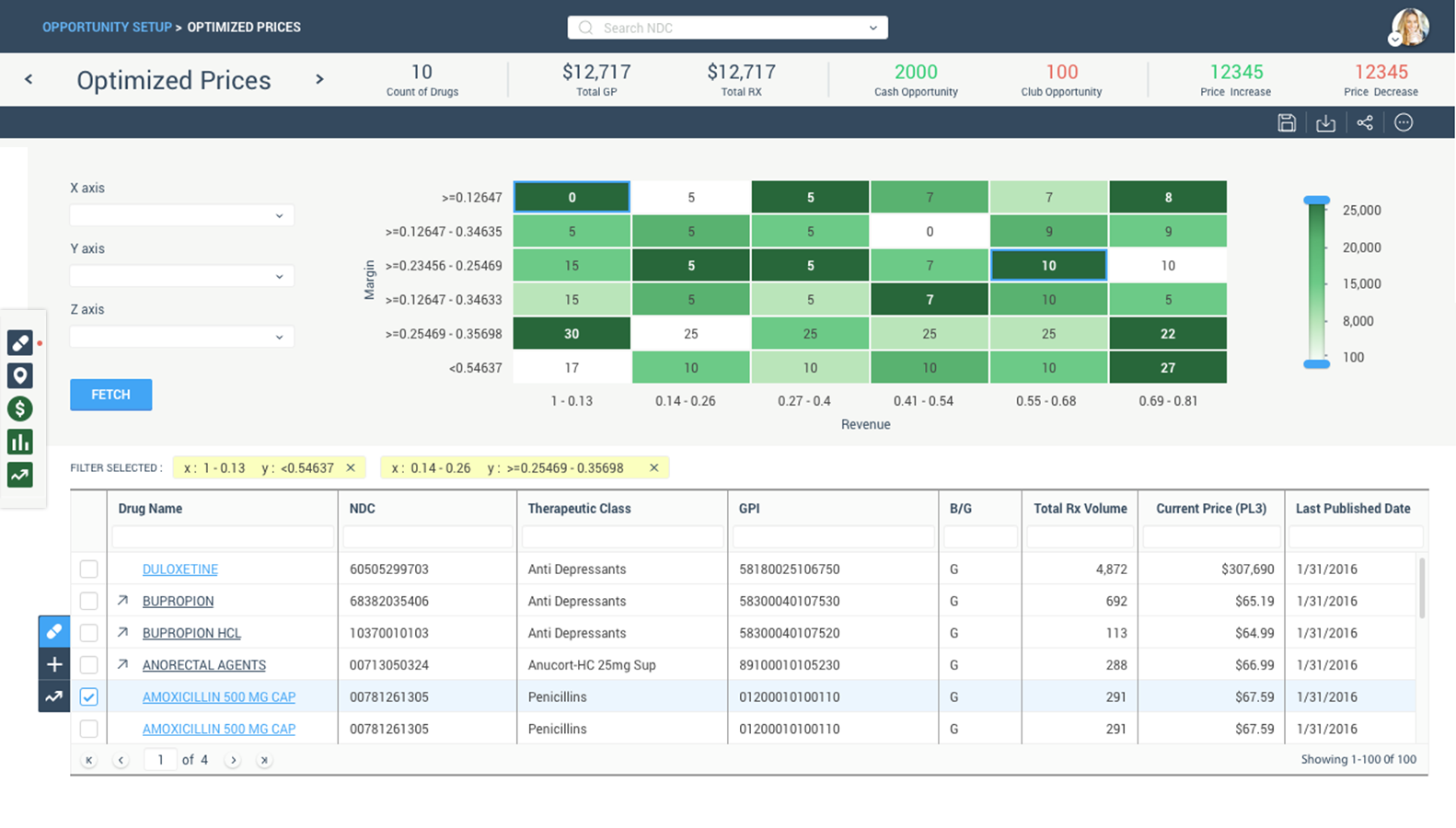Click the share icon in toolbar

1365,123
